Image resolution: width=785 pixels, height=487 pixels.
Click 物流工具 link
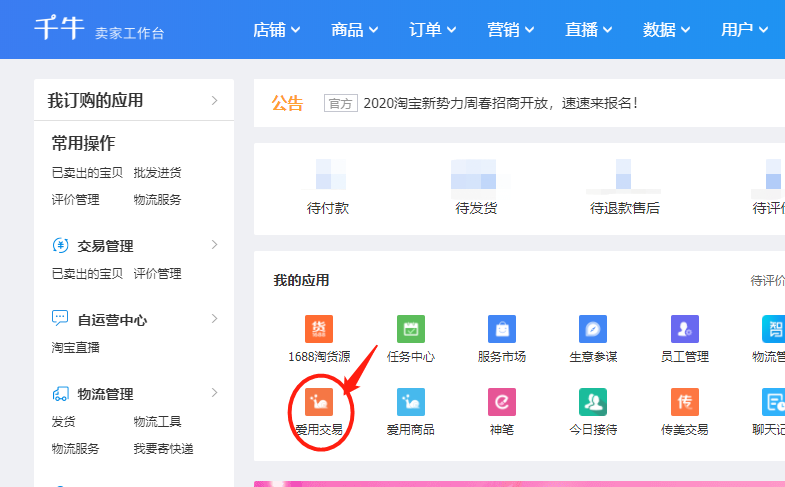pos(157,421)
